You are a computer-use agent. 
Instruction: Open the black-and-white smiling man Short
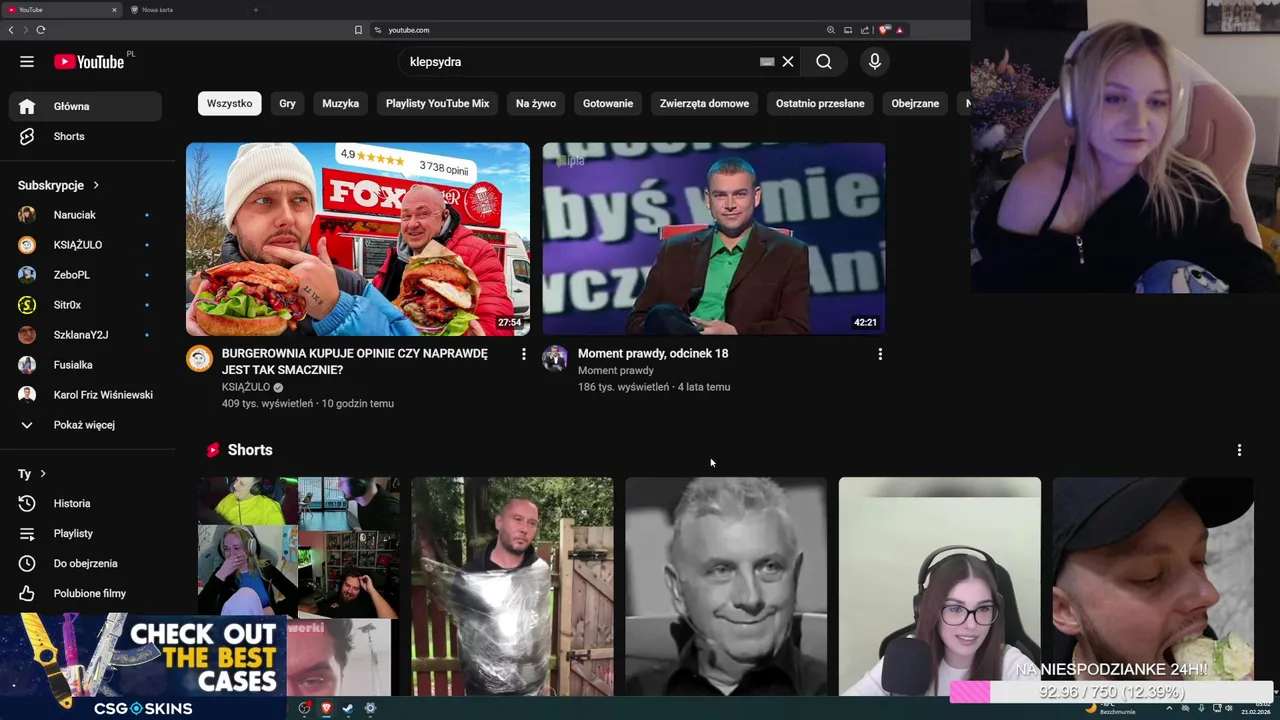(x=726, y=586)
